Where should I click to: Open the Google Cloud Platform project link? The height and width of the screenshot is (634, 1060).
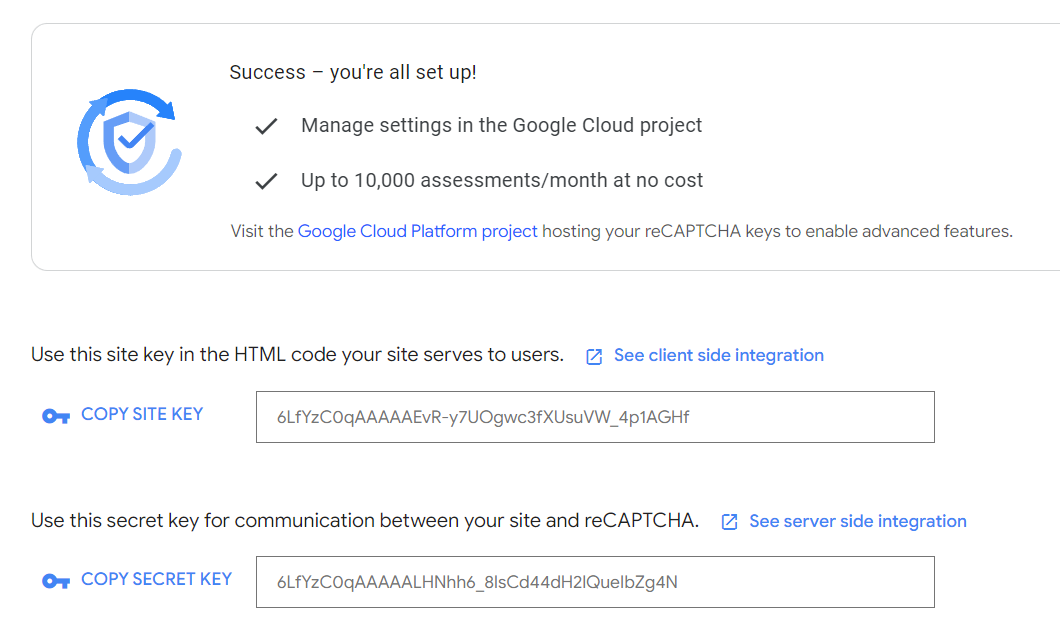tap(417, 231)
